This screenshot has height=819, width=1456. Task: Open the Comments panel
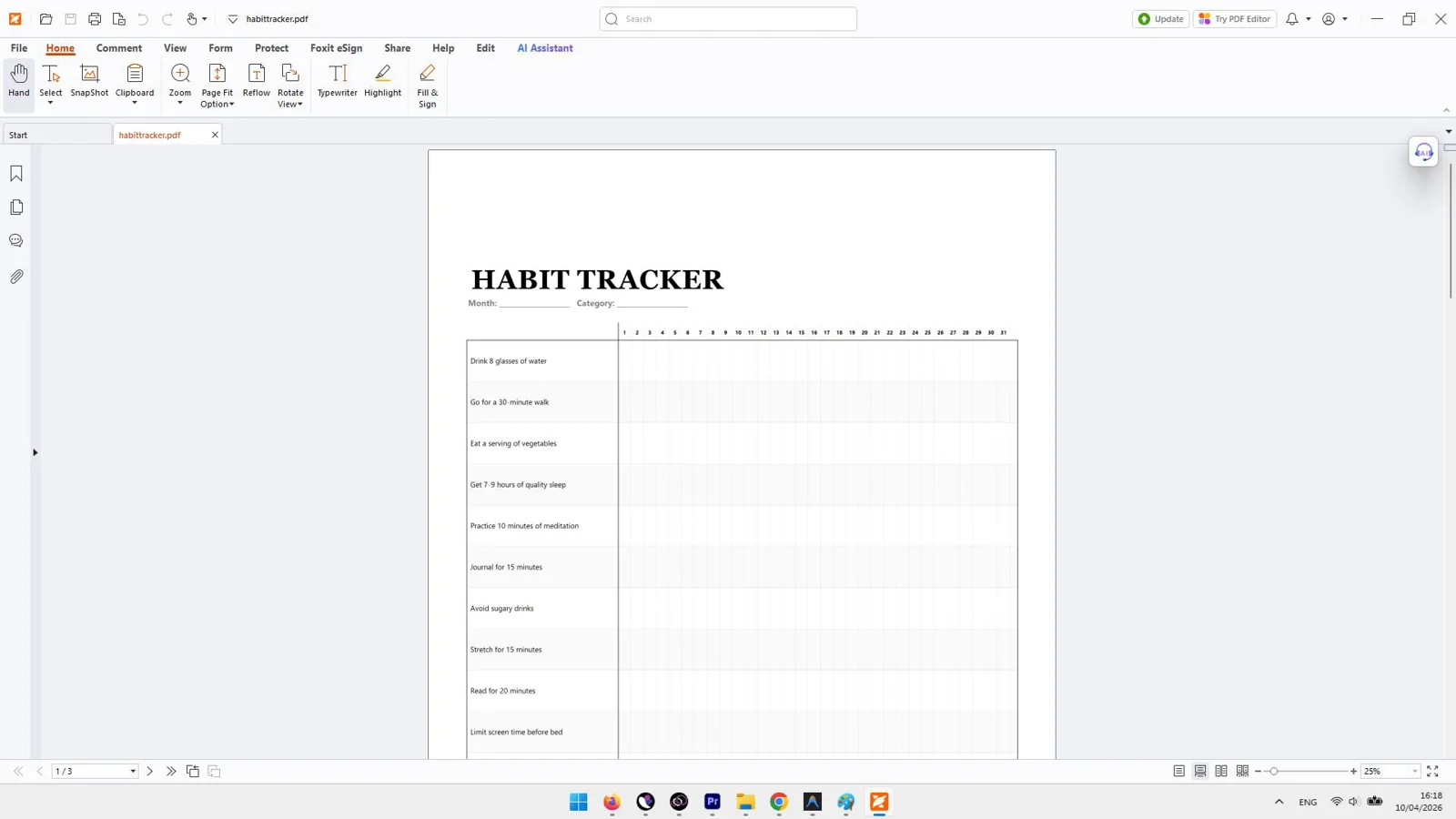(16, 241)
